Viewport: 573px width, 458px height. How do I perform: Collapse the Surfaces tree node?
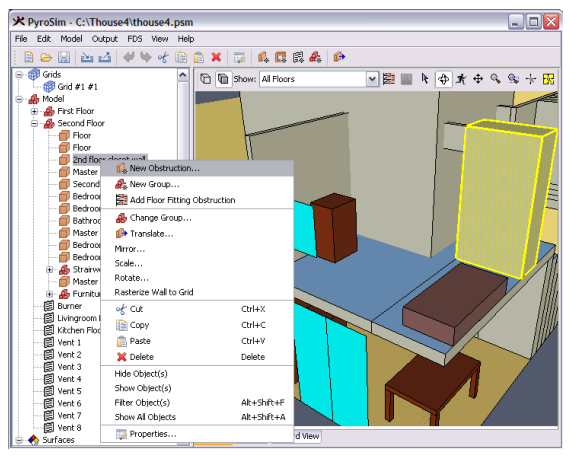[19, 440]
